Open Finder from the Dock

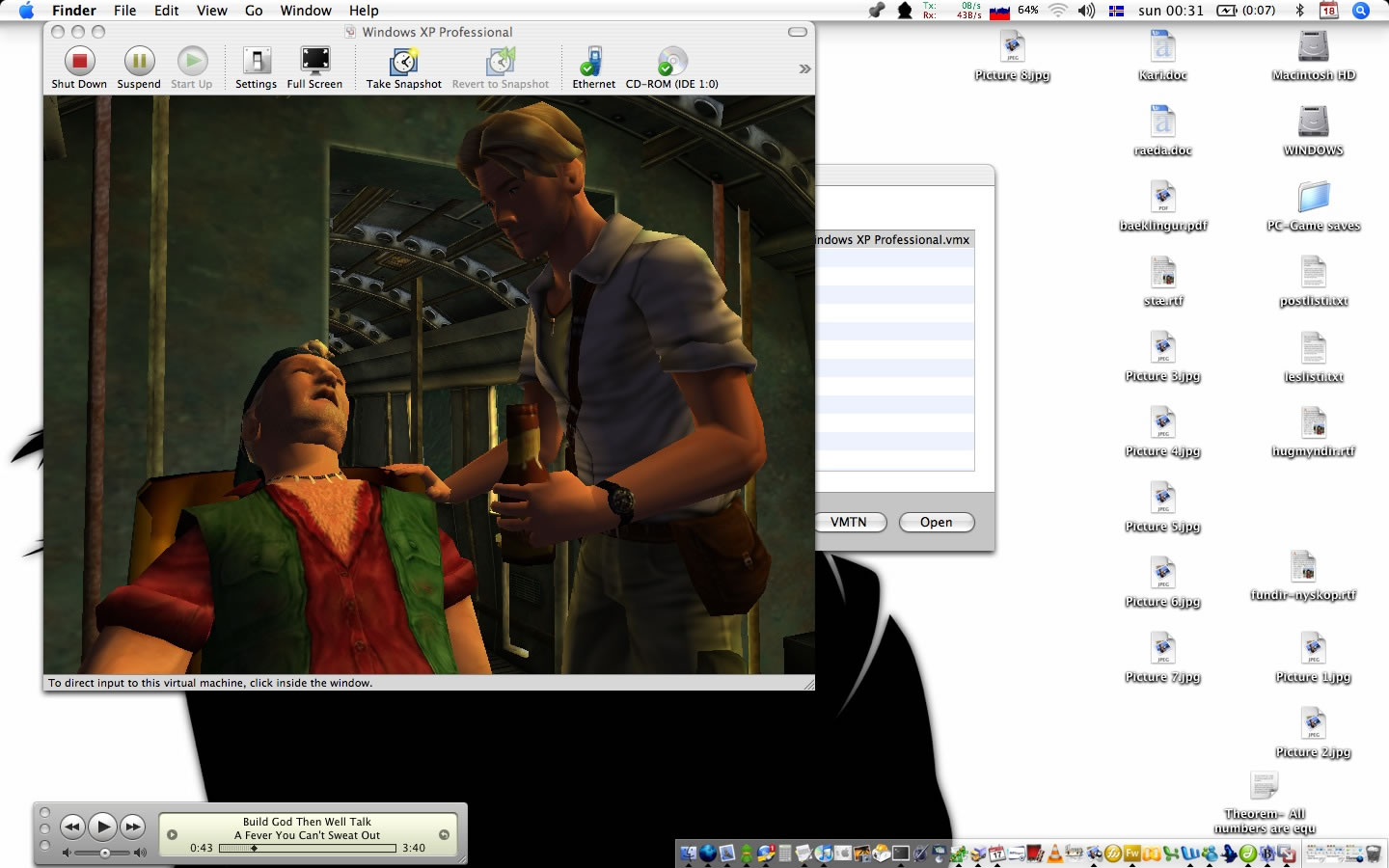[689, 853]
